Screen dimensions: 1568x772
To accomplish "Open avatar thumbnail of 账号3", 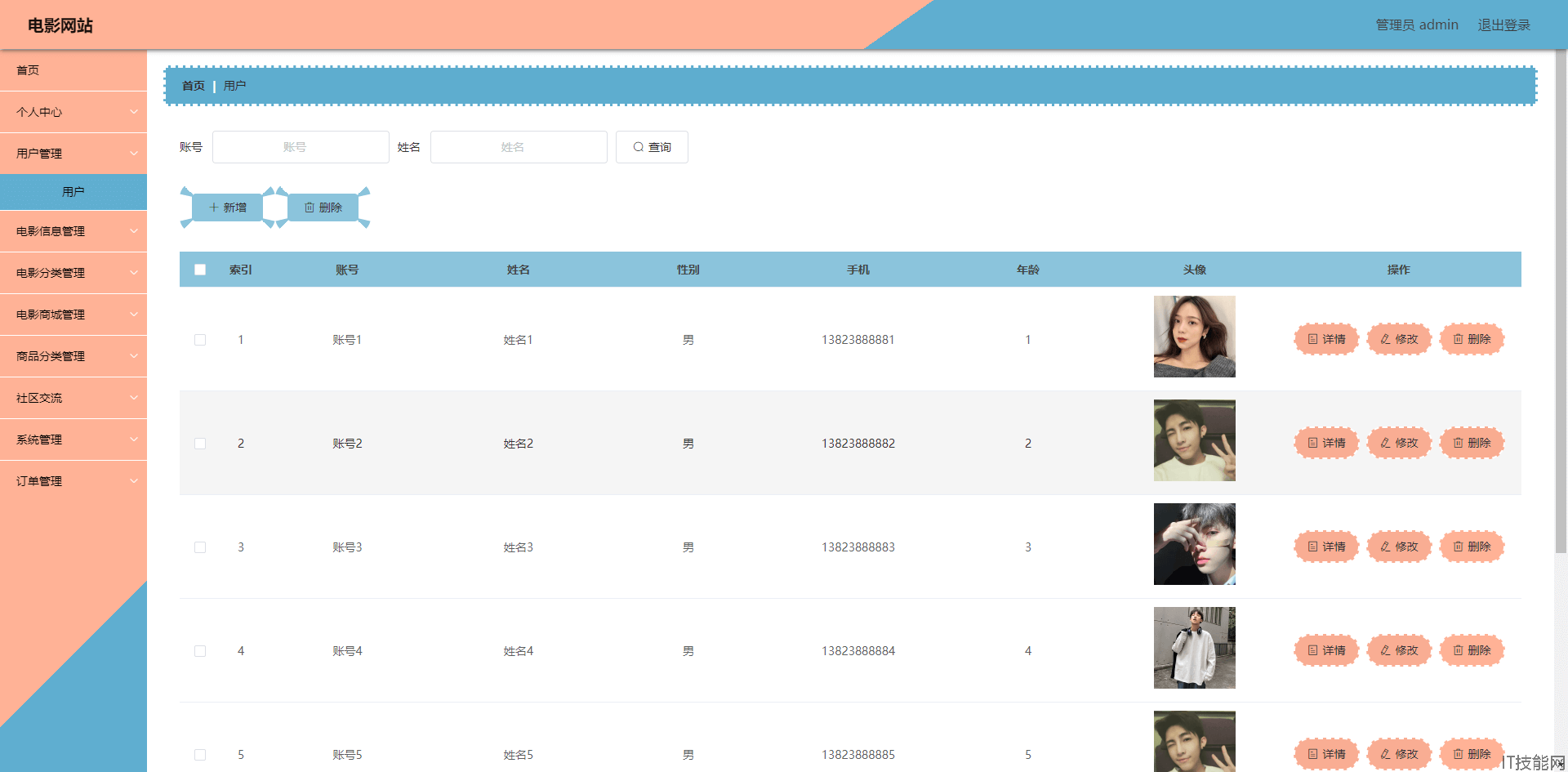I will pos(1194,544).
